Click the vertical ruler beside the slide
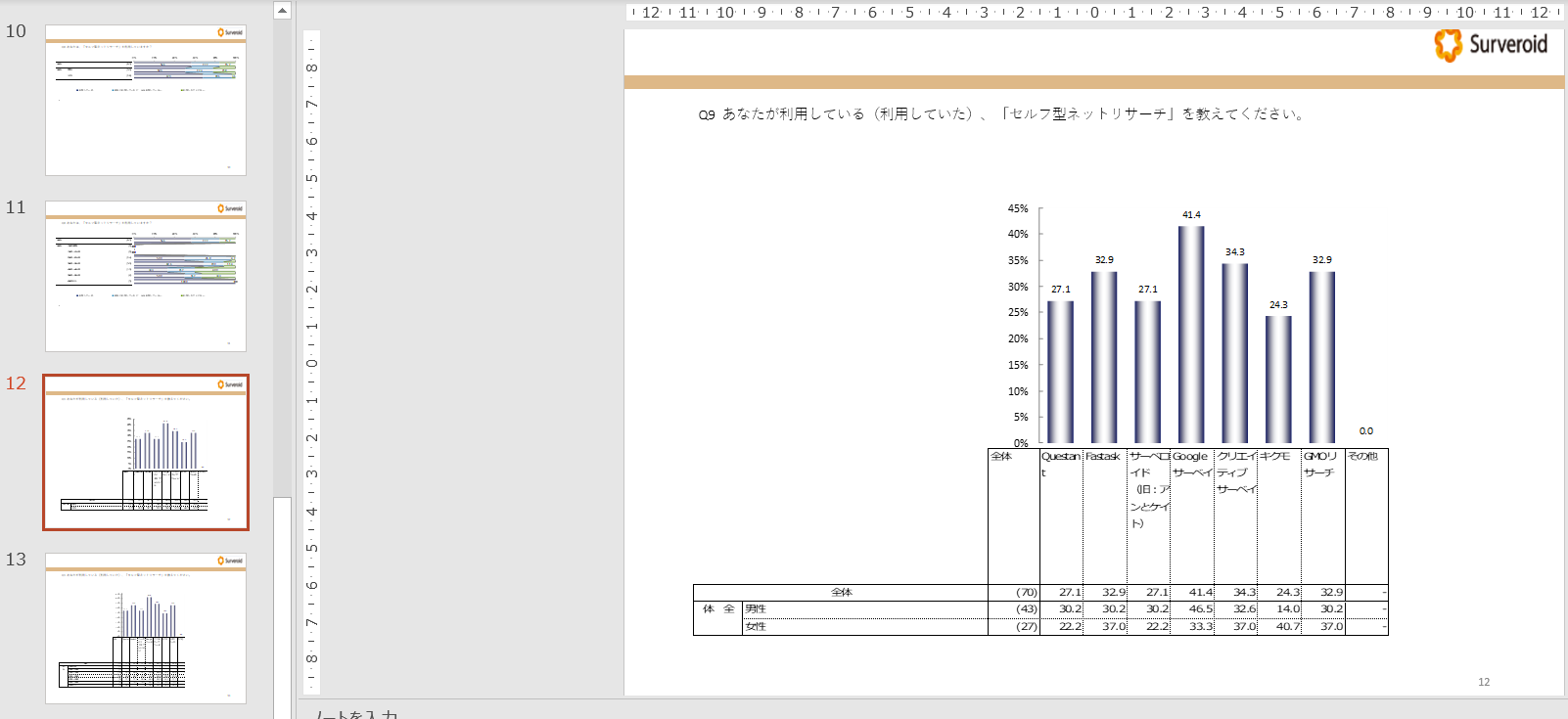1568x719 pixels. [x=311, y=362]
